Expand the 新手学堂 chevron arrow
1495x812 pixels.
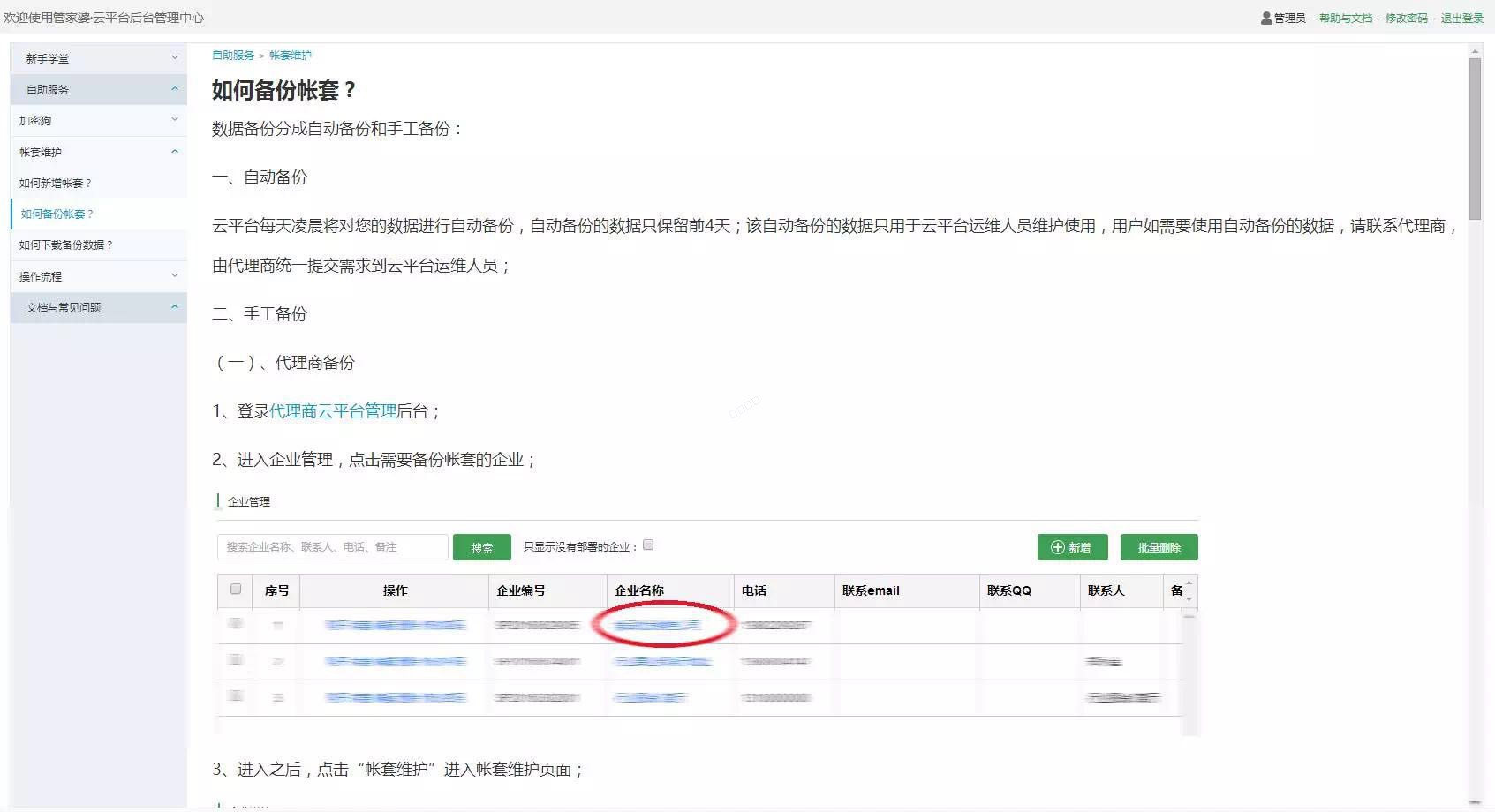point(175,57)
